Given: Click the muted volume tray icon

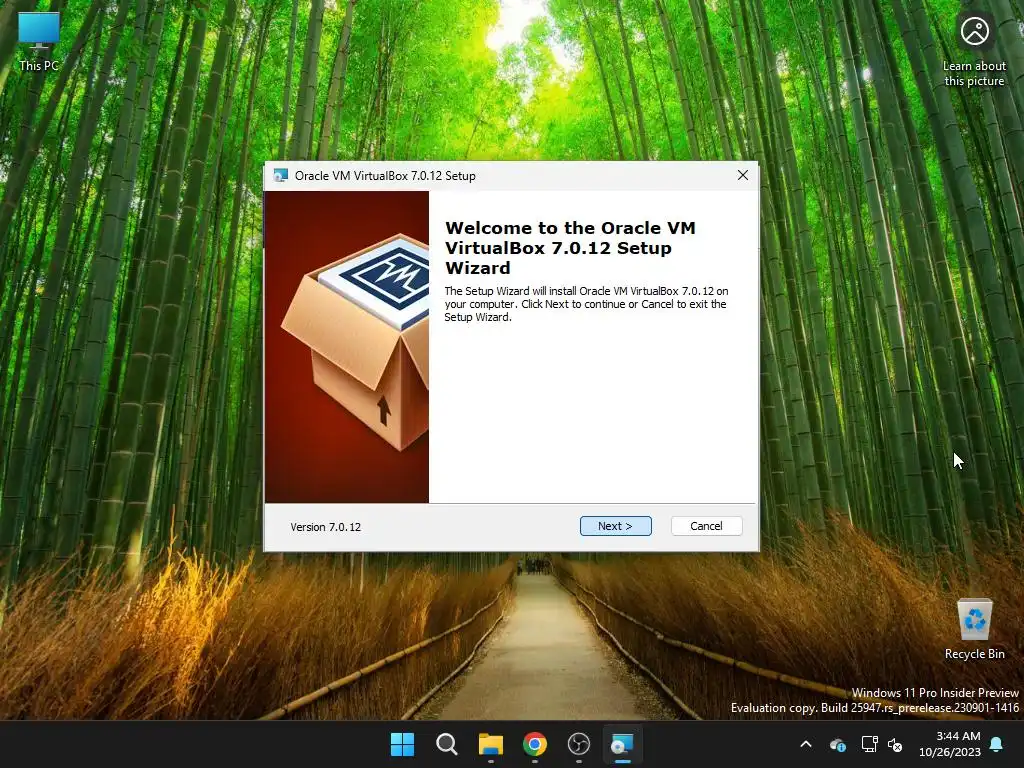Looking at the screenshot, I should pyautogui.click(x=895, y=744).
